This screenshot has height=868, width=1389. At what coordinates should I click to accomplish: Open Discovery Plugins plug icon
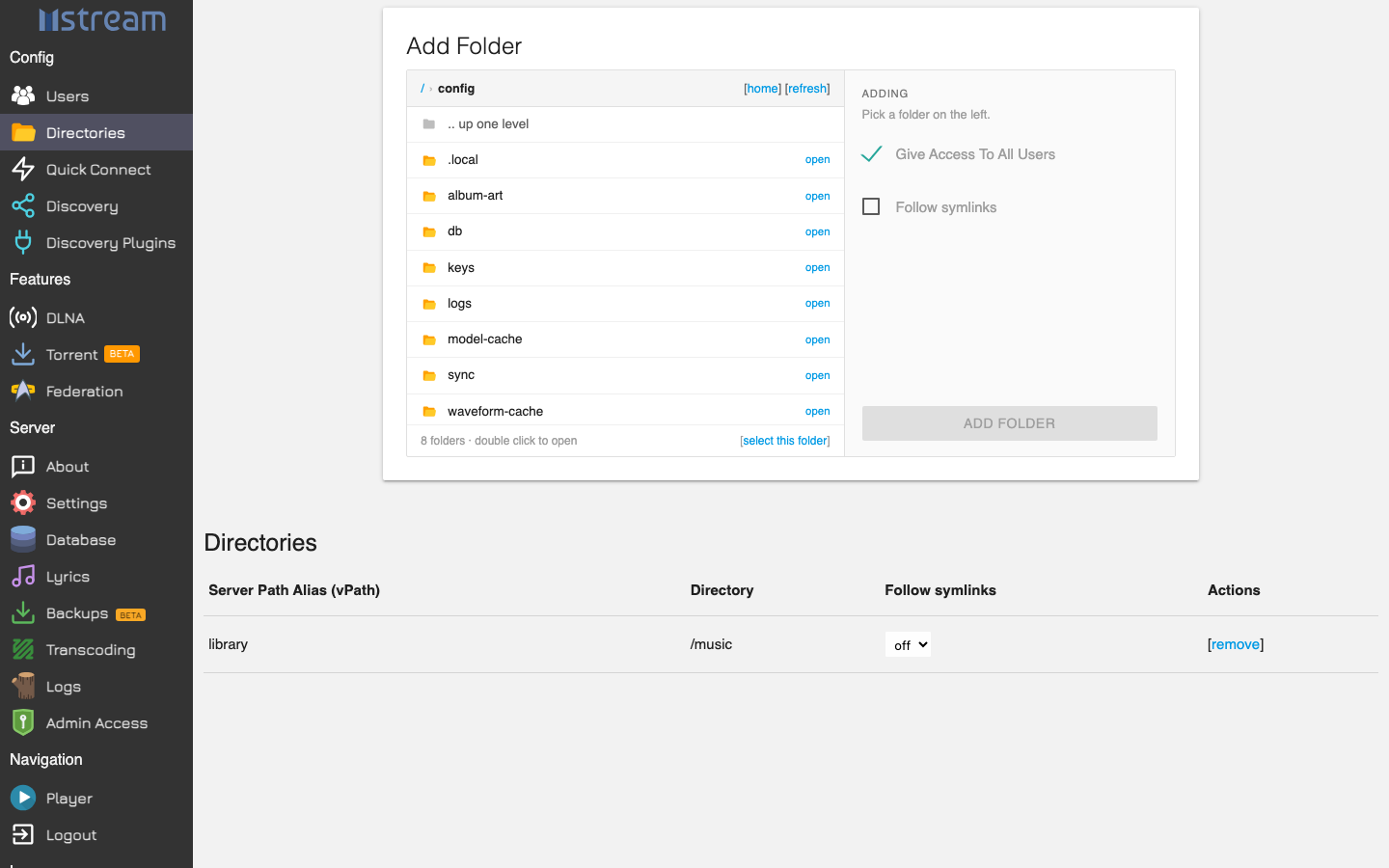click(x=23, y=242)
